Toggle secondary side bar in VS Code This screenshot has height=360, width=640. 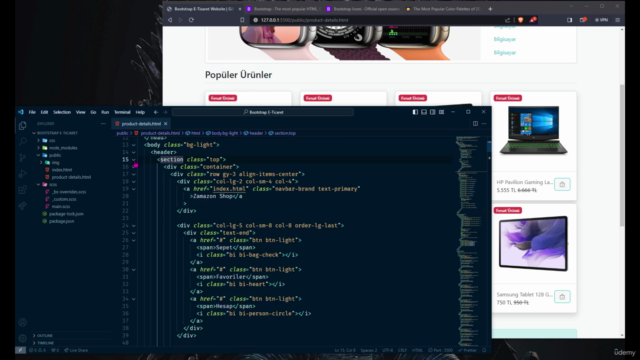point(433,112)
